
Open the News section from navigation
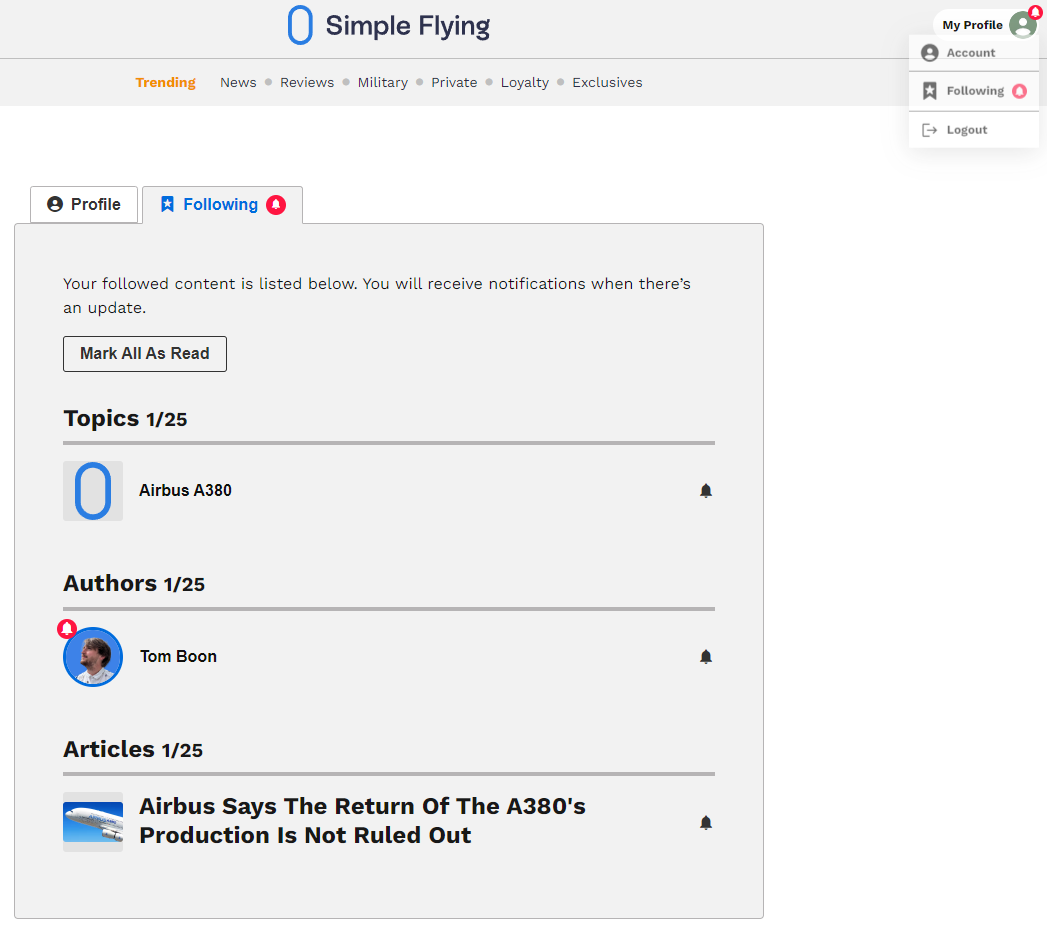(x=238, y=82)
